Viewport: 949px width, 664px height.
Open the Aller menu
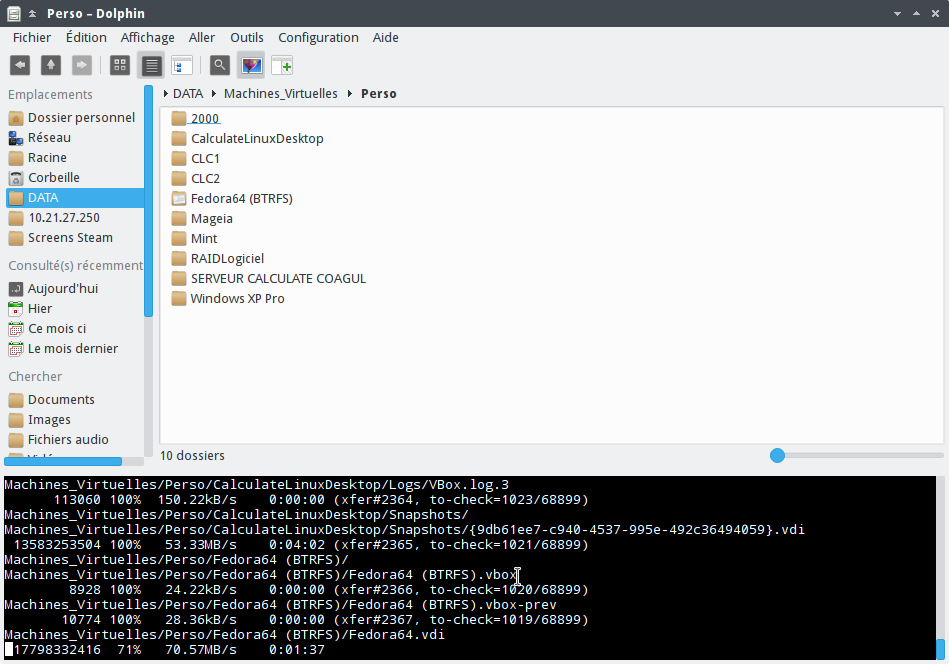pyautogui.click(x=202, y=38)
